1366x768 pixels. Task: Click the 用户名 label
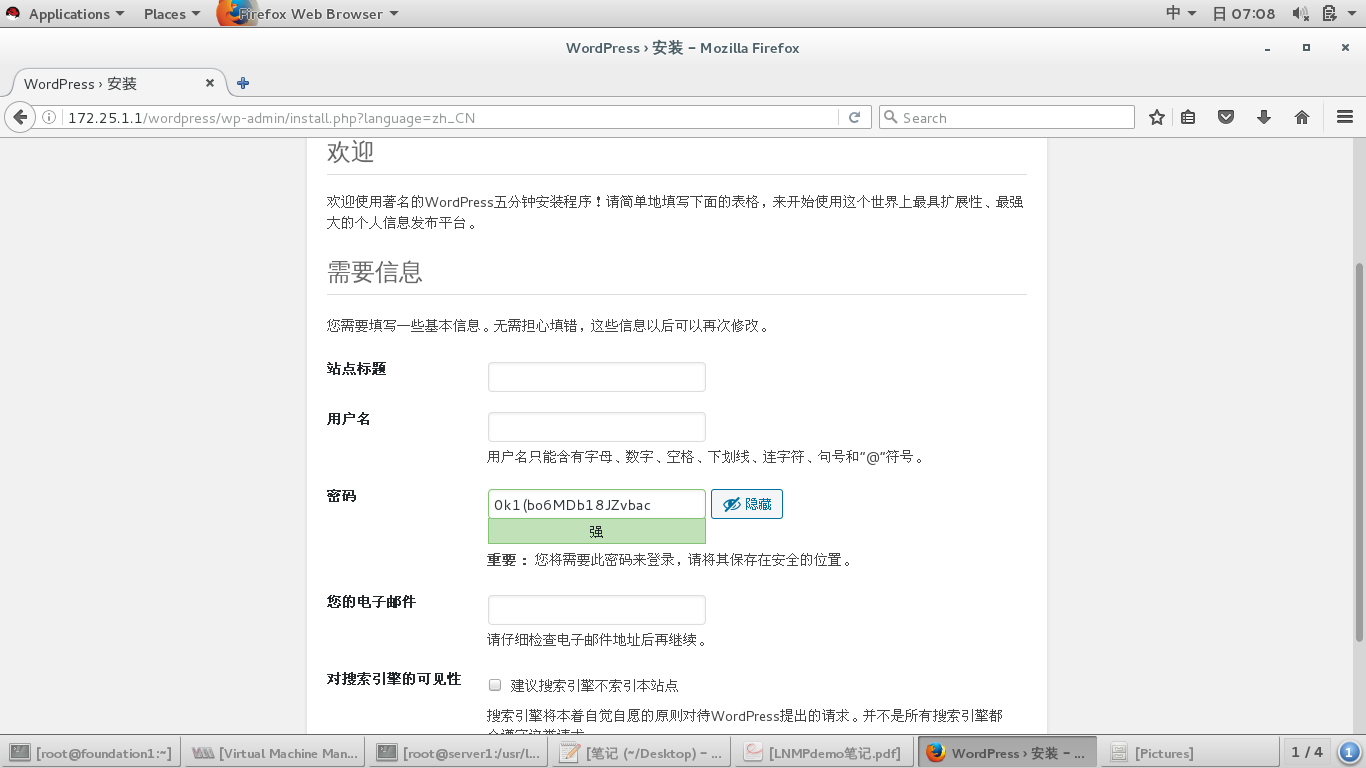click(349, 419)
